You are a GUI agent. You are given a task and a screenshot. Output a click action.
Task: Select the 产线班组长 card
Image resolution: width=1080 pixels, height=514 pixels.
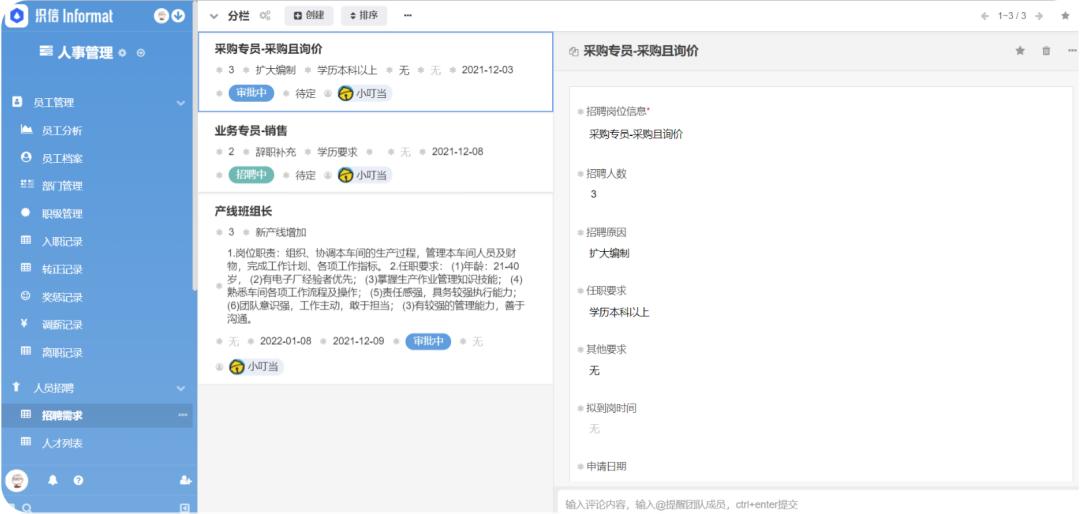[375, 289]
